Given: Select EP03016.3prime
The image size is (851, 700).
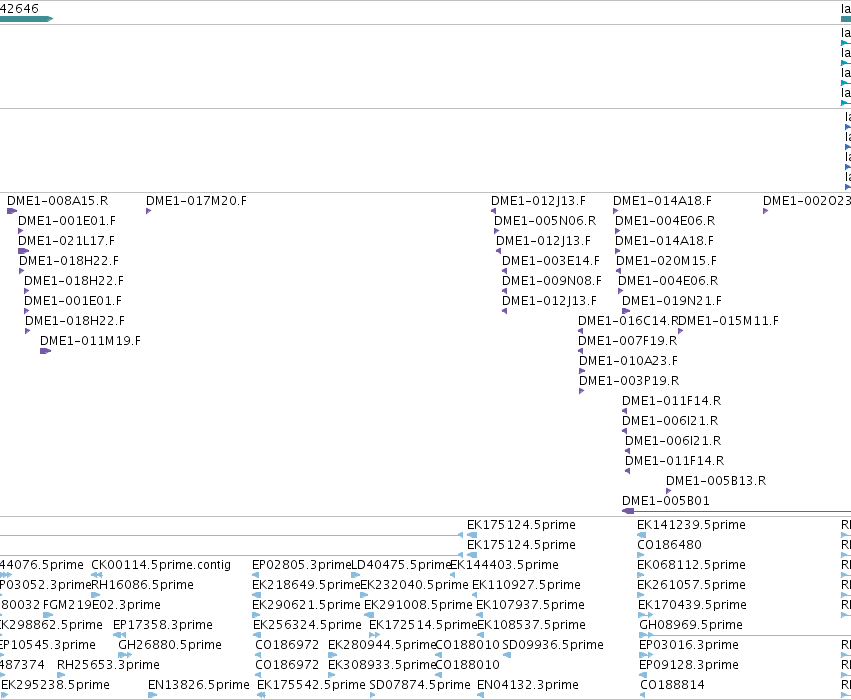Looking at the screenshot, I should tap(689, 645).
